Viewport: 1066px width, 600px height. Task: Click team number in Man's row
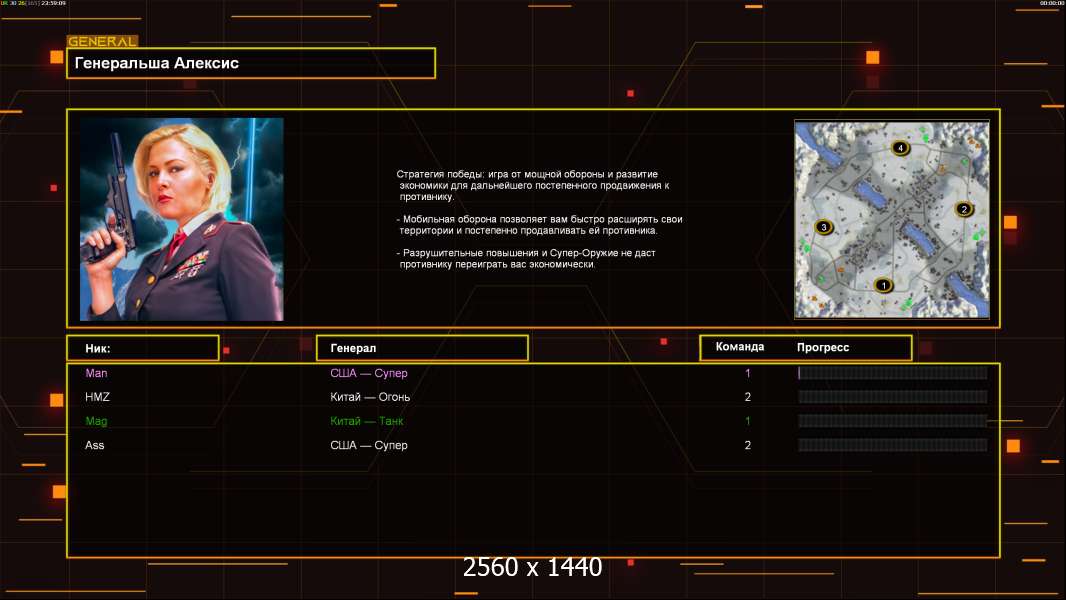[748, 373]
